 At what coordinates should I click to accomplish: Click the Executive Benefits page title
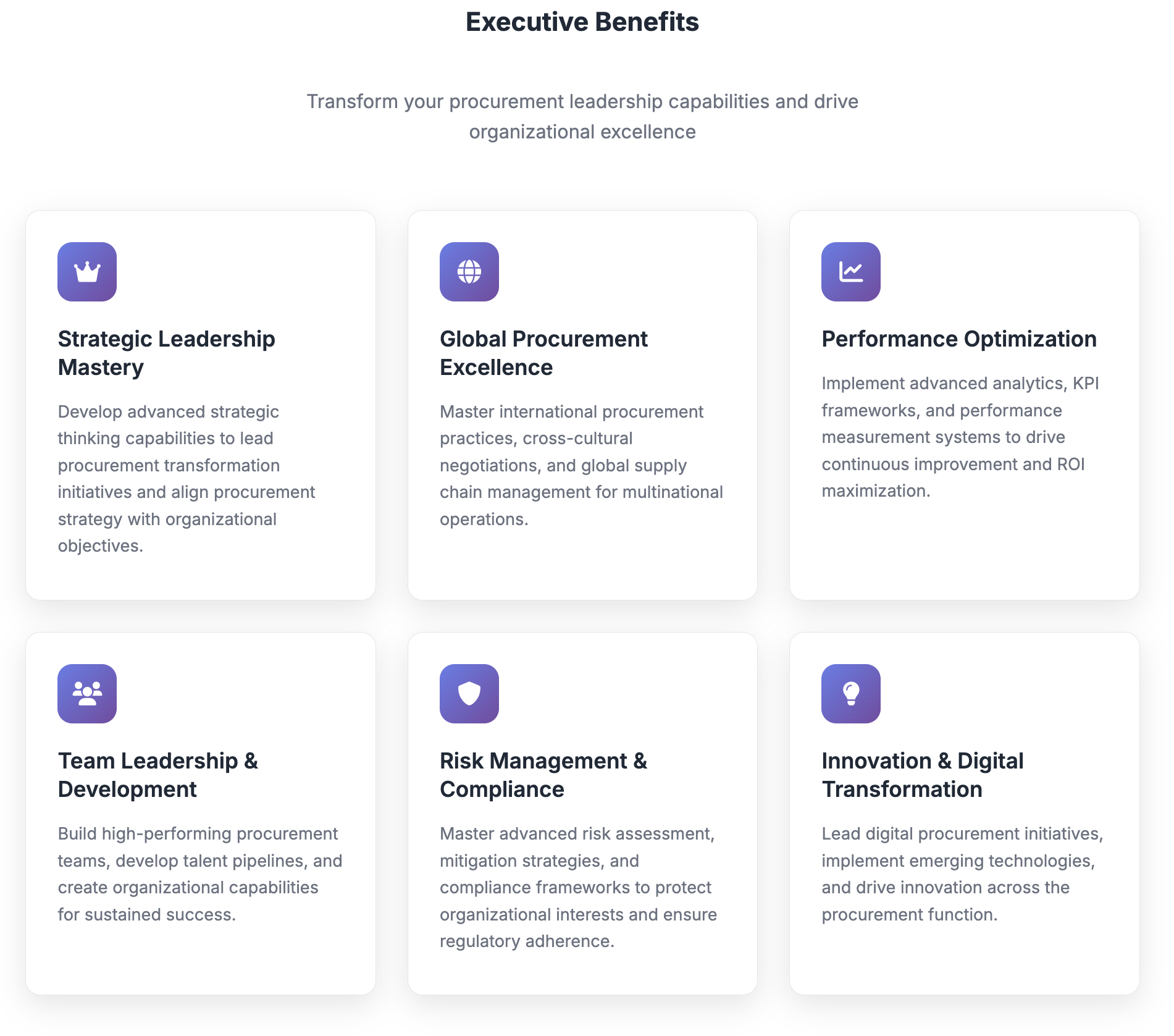pyautogui.click(x=582, y=22)
